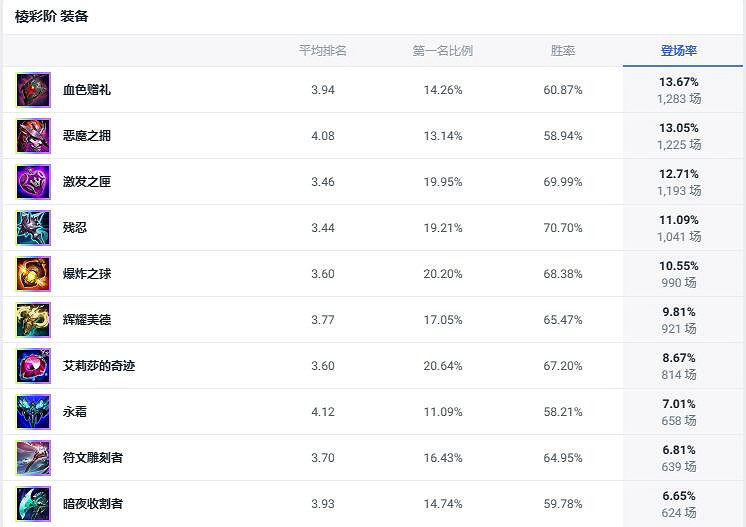Sort table by 胜率 column
746x527 pixels.
(x=563, y=51)
